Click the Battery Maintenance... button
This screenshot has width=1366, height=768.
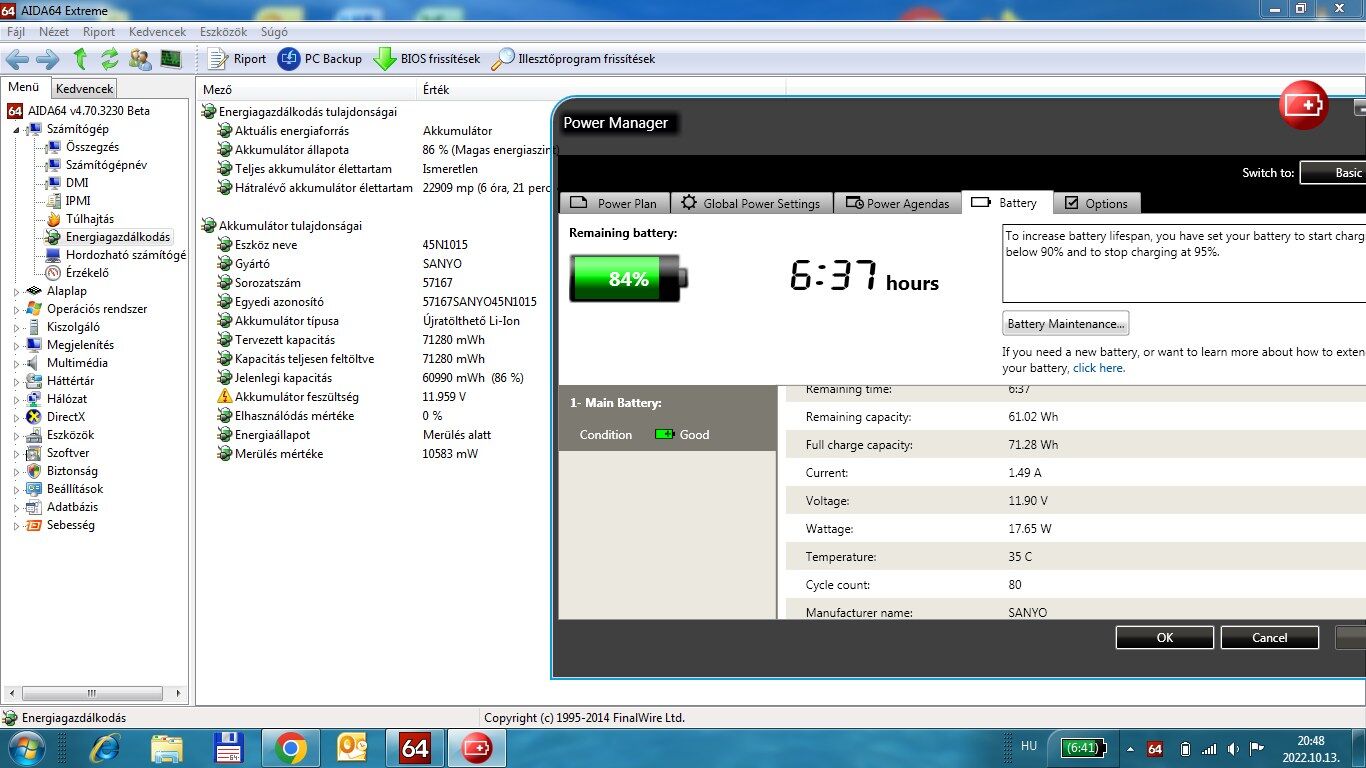click(1066, 324)
